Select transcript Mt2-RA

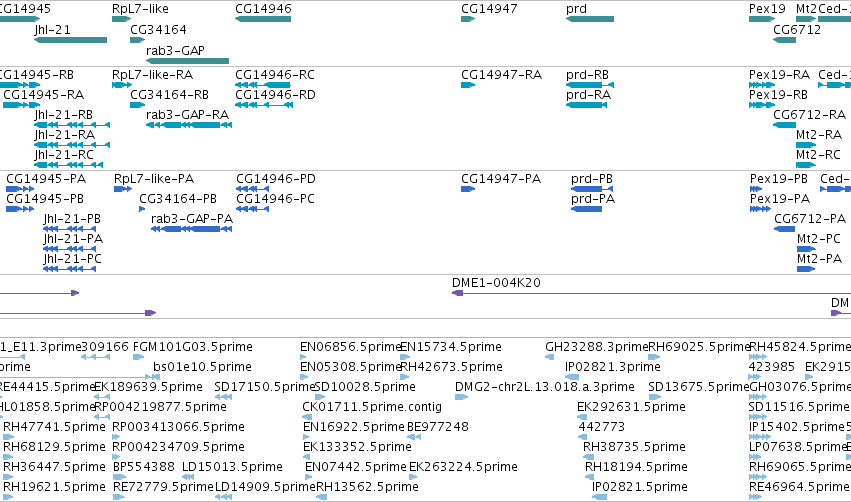click(806, 145)
